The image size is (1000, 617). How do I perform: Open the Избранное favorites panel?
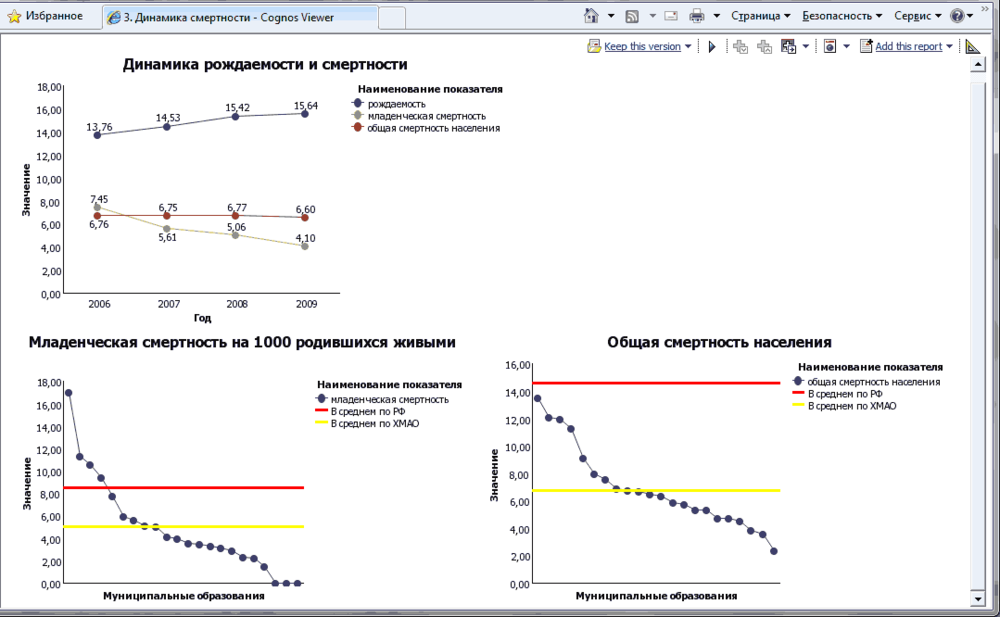[45, 16]
